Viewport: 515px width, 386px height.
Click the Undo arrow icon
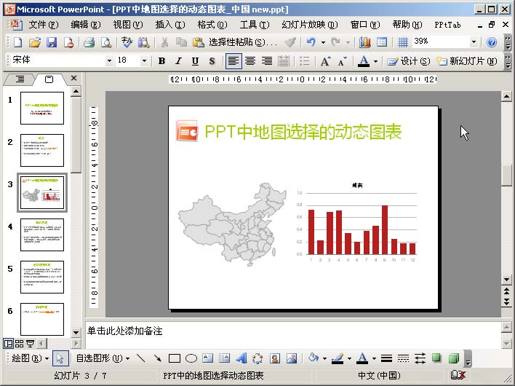click(311, 42)
